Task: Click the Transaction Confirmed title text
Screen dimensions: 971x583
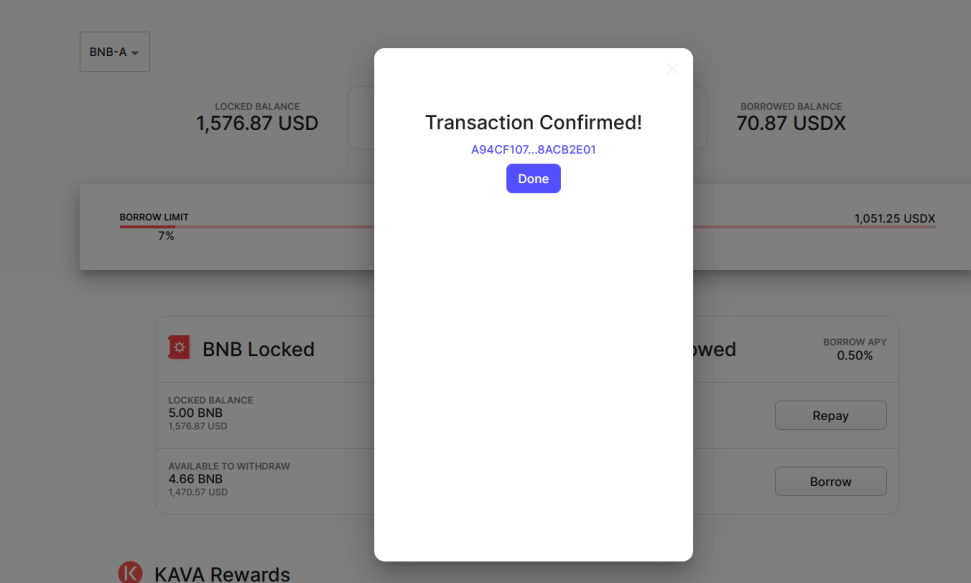Action: (533, 123)
